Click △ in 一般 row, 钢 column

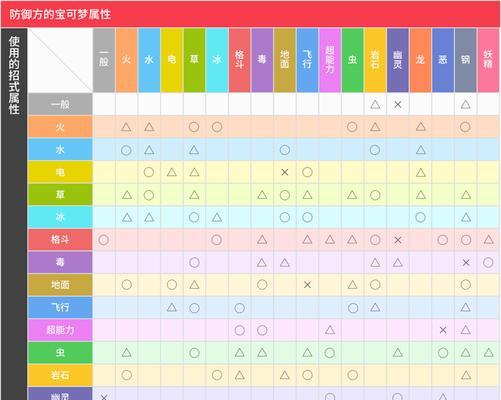click(466, 104)
